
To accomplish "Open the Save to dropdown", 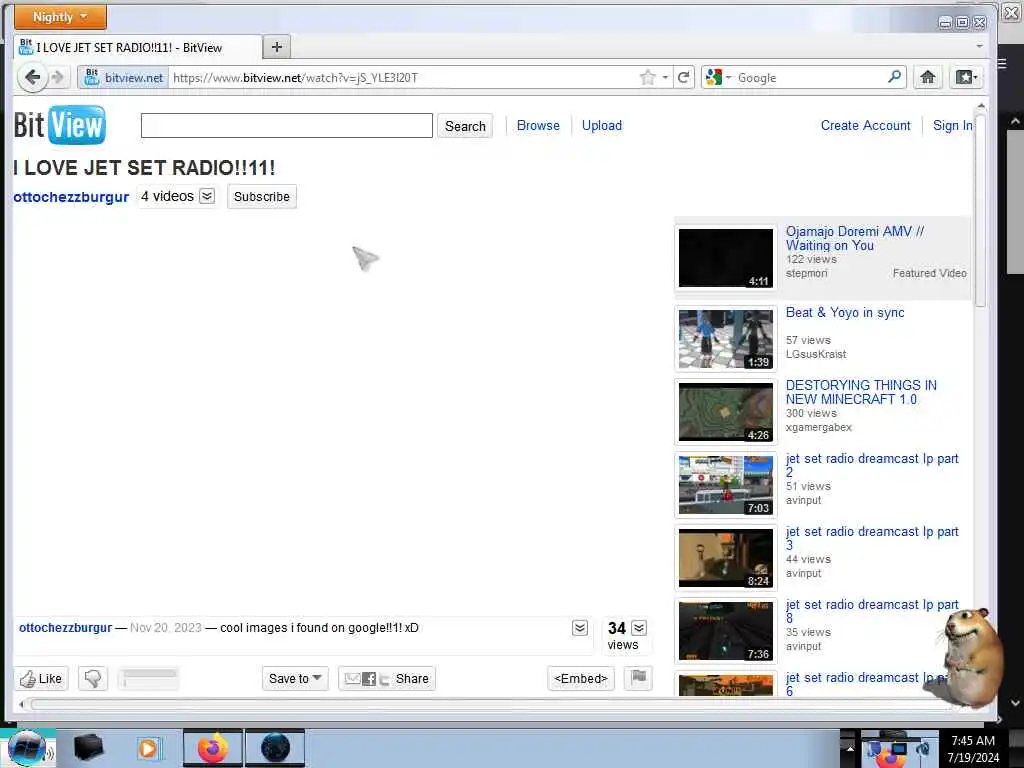I will coord(295,679).
